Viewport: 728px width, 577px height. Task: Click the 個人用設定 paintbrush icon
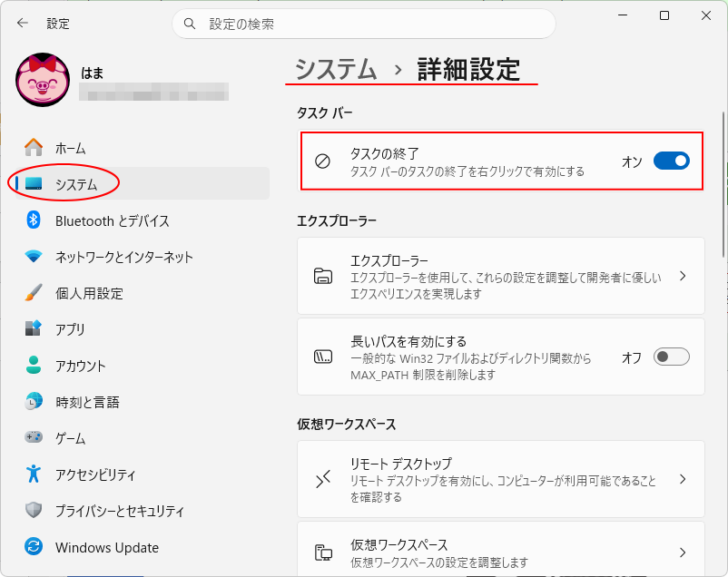point(33,292)
